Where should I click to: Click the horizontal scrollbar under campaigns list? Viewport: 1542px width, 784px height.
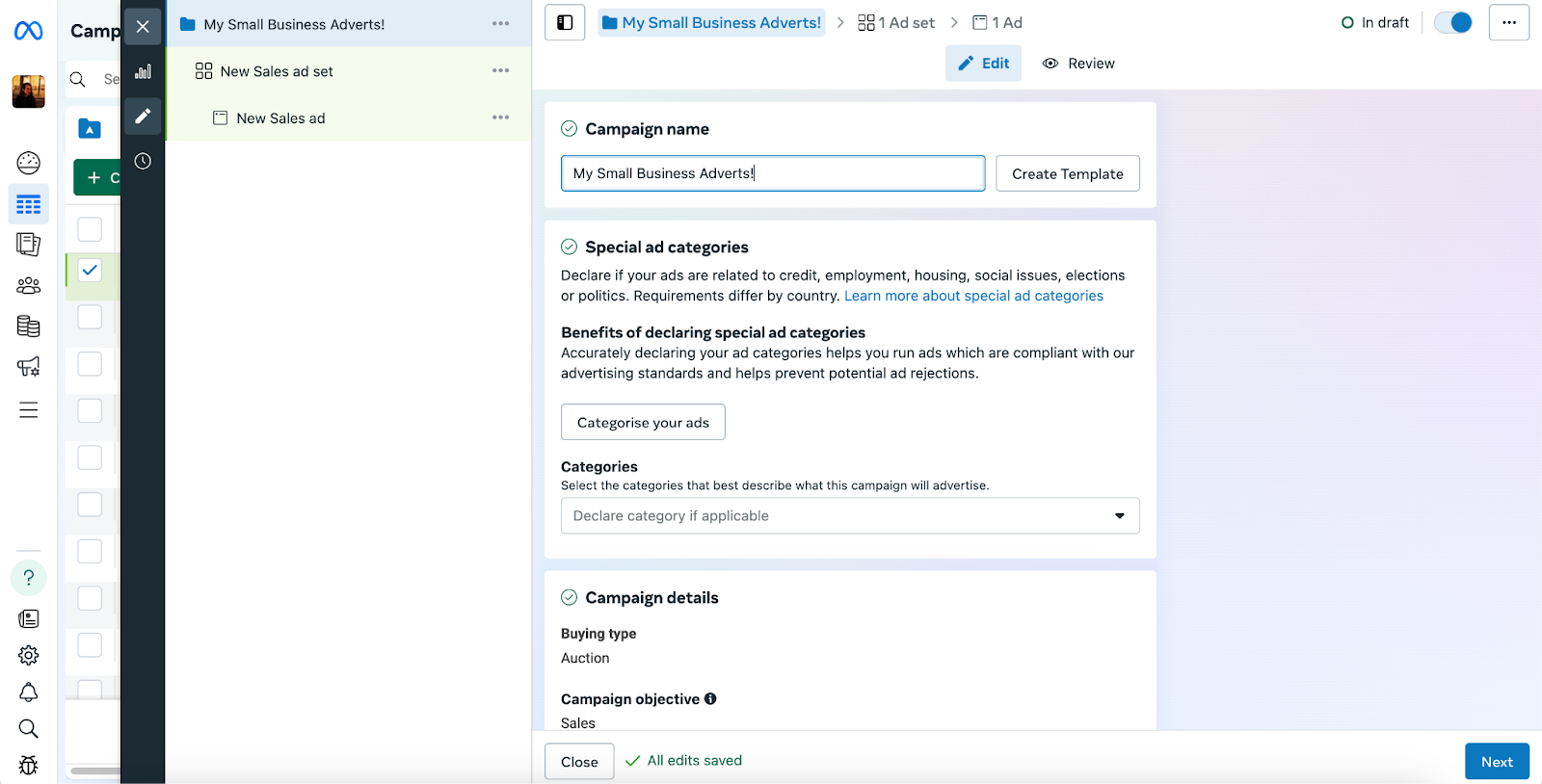[x=95, y=771]
